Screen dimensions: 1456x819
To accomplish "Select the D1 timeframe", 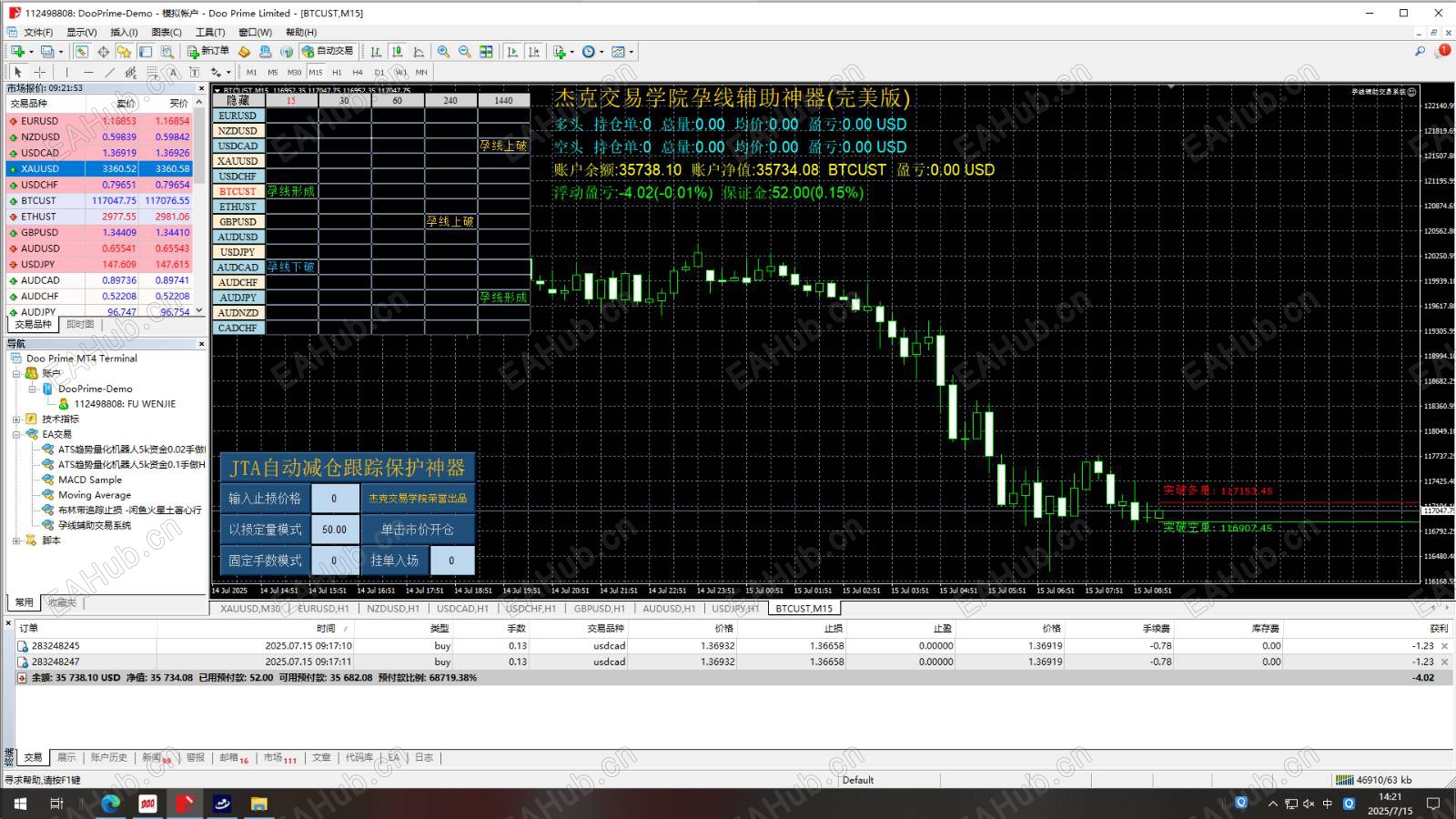I will point(379,72).
